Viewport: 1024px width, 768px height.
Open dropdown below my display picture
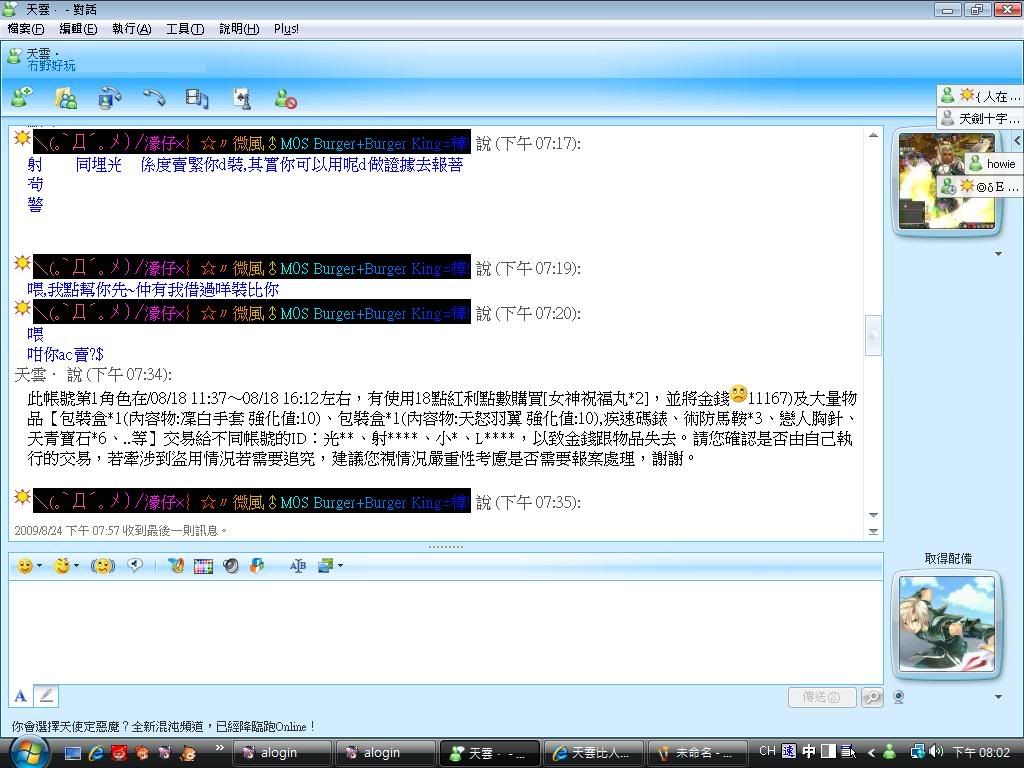tap(997, 697)
